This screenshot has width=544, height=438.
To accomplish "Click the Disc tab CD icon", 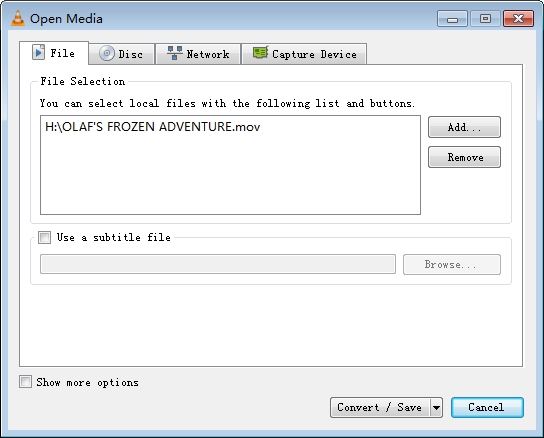I will [x=107, y=54].
